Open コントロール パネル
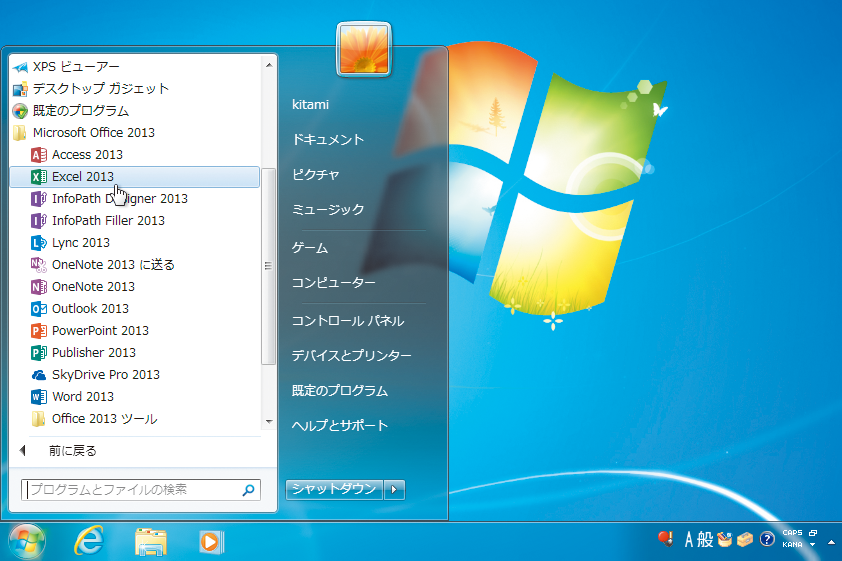The image size is (842, 561). click(348, 321)
